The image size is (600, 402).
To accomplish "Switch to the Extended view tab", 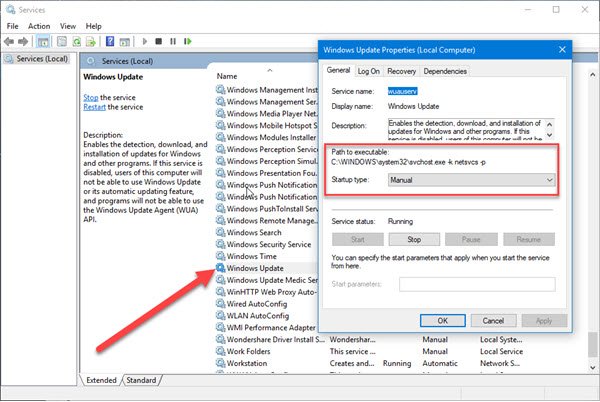I will pyautogui.click(x=101, y=380).
